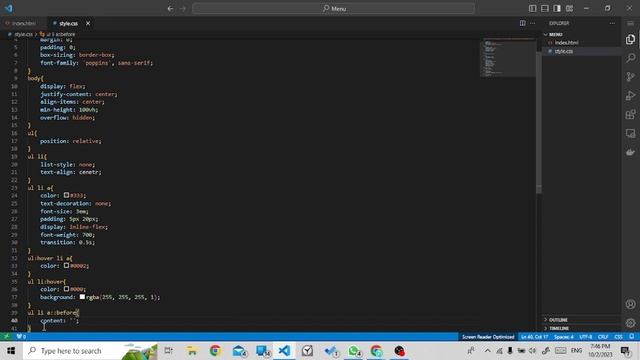Click the Spaces: 4 indentation status
Screen dimensions: 640x360
(563, 337)
